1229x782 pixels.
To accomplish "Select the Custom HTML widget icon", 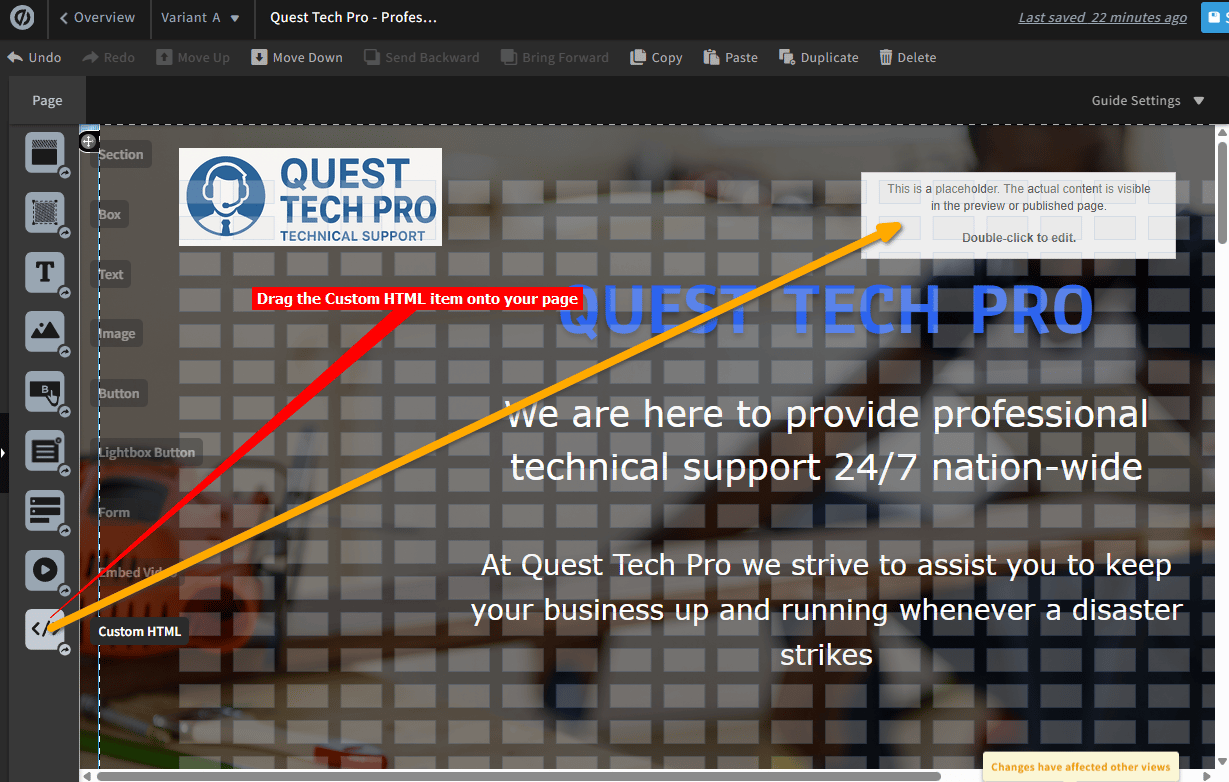I will (x=45, y=629).
